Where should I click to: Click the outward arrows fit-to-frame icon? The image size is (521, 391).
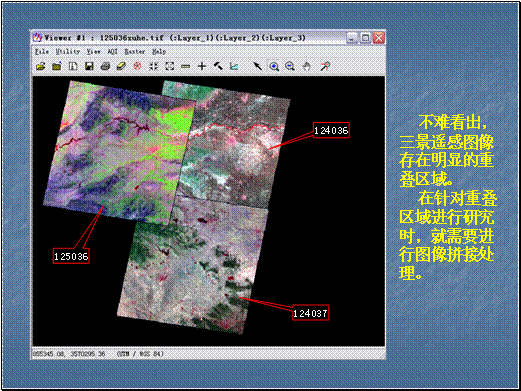coord(170,66)
